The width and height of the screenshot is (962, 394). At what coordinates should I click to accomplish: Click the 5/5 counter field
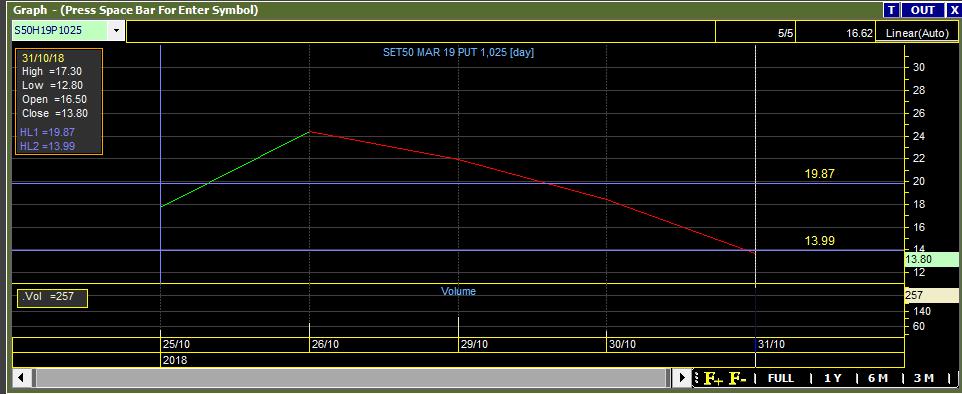756,33
